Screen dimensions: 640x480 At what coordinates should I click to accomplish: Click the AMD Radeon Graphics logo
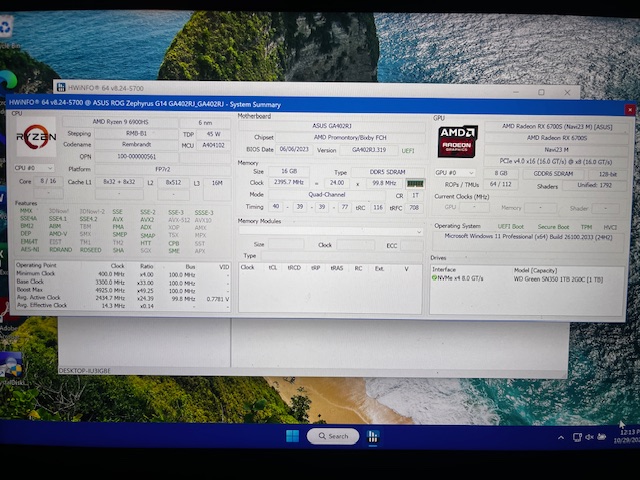click(457, 141)
